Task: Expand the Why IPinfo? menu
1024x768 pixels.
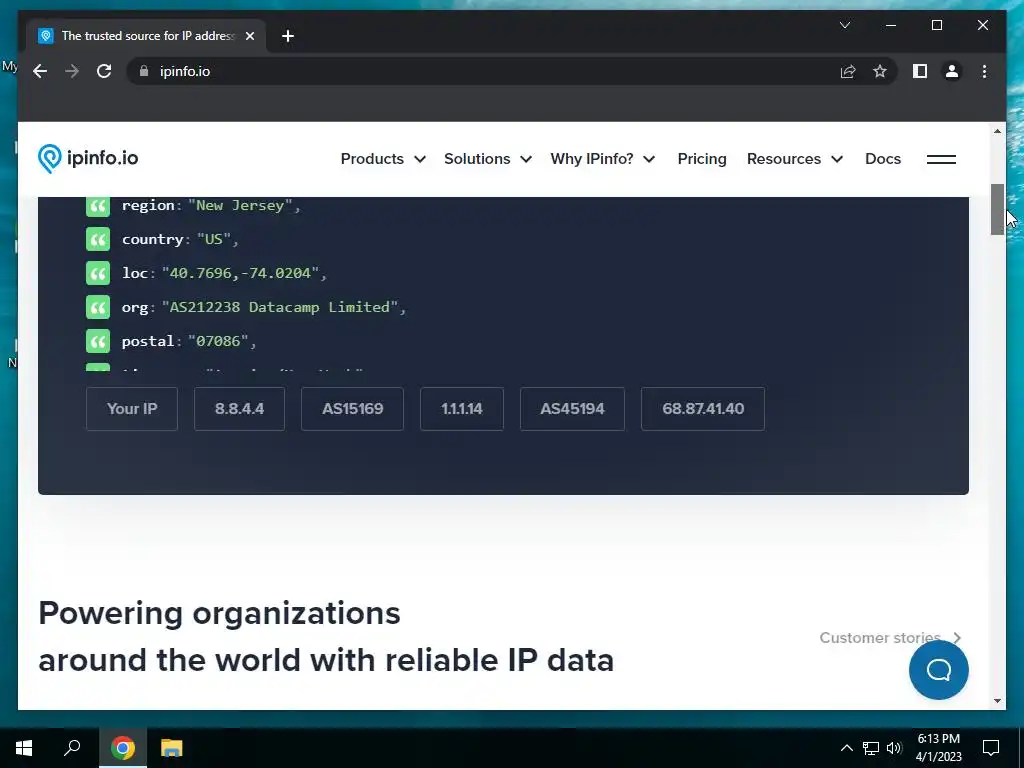Action: click(x=603, y=159)
